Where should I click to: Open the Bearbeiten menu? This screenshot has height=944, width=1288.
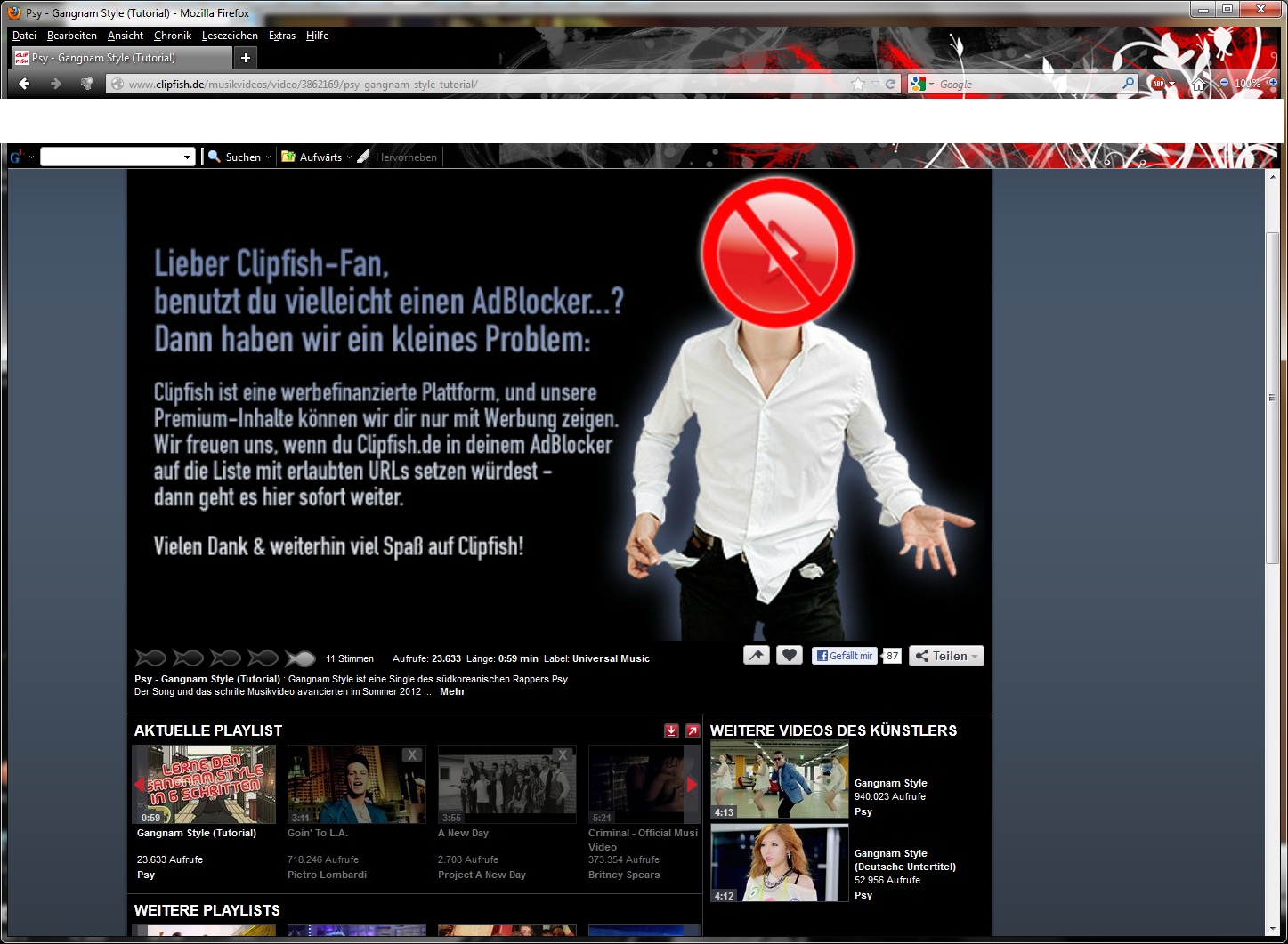pos(71,36)
